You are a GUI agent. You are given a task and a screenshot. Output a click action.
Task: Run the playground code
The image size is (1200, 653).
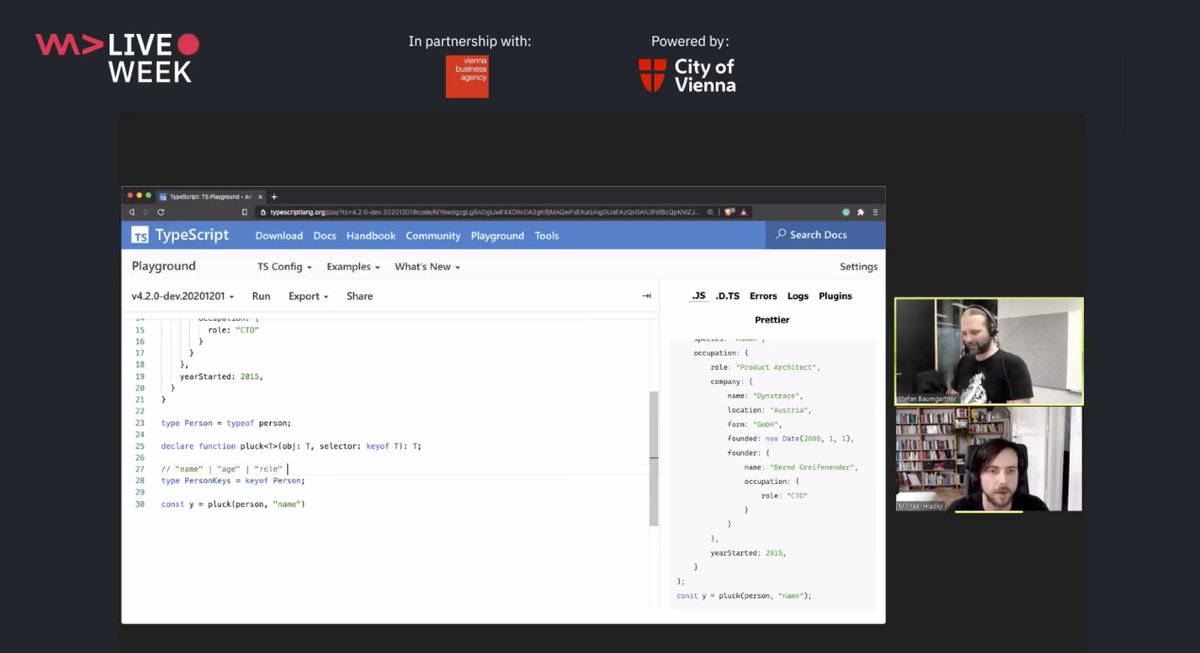click(261, 296)
